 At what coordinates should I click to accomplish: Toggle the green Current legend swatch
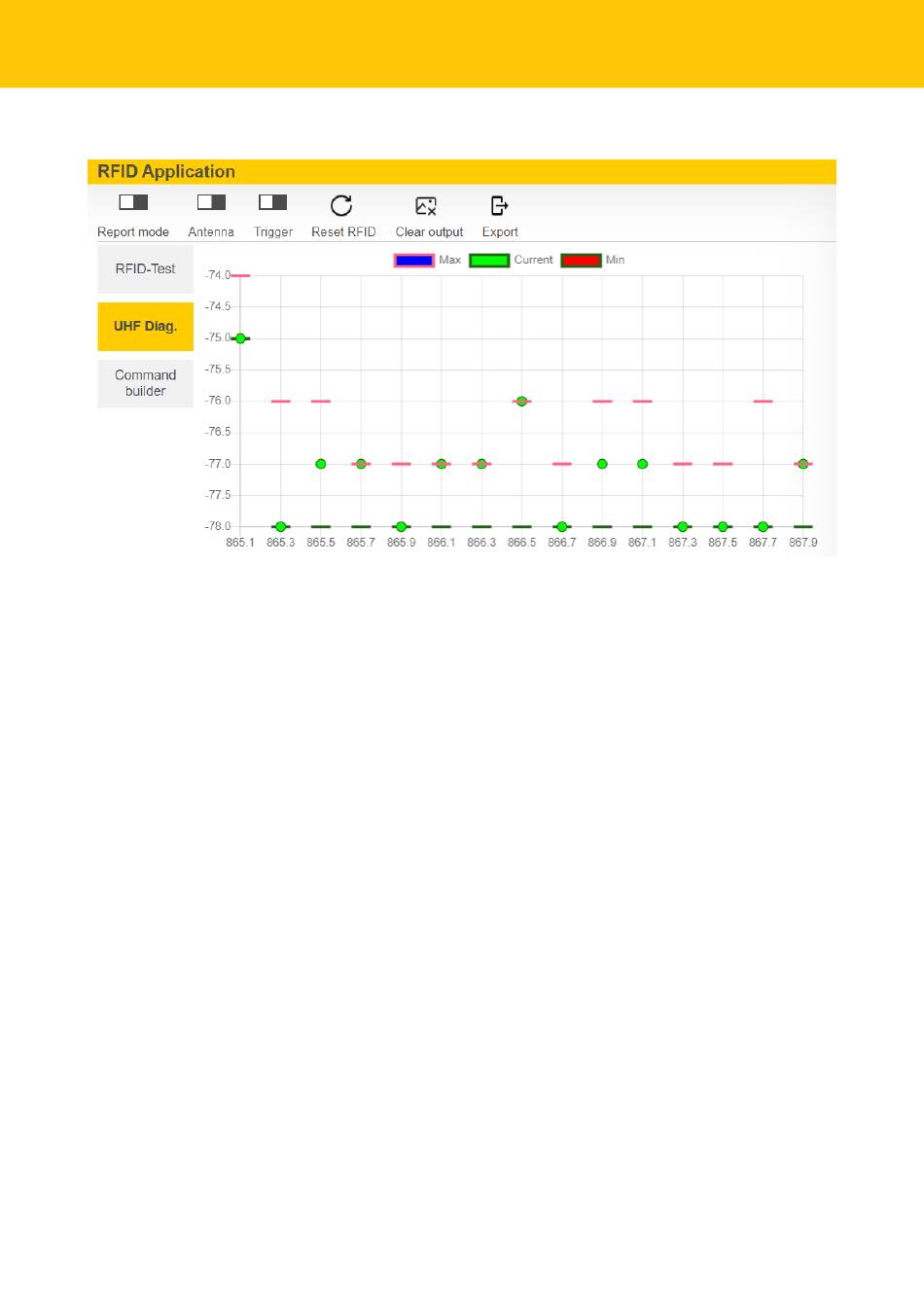[x=489, y=261]
